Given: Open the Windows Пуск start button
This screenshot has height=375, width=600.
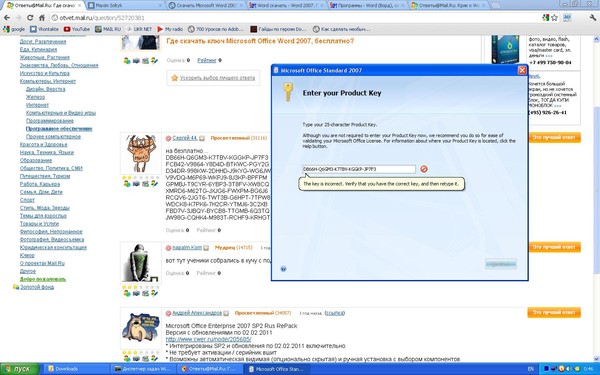Looking at the screenshot, I should 20,369.
